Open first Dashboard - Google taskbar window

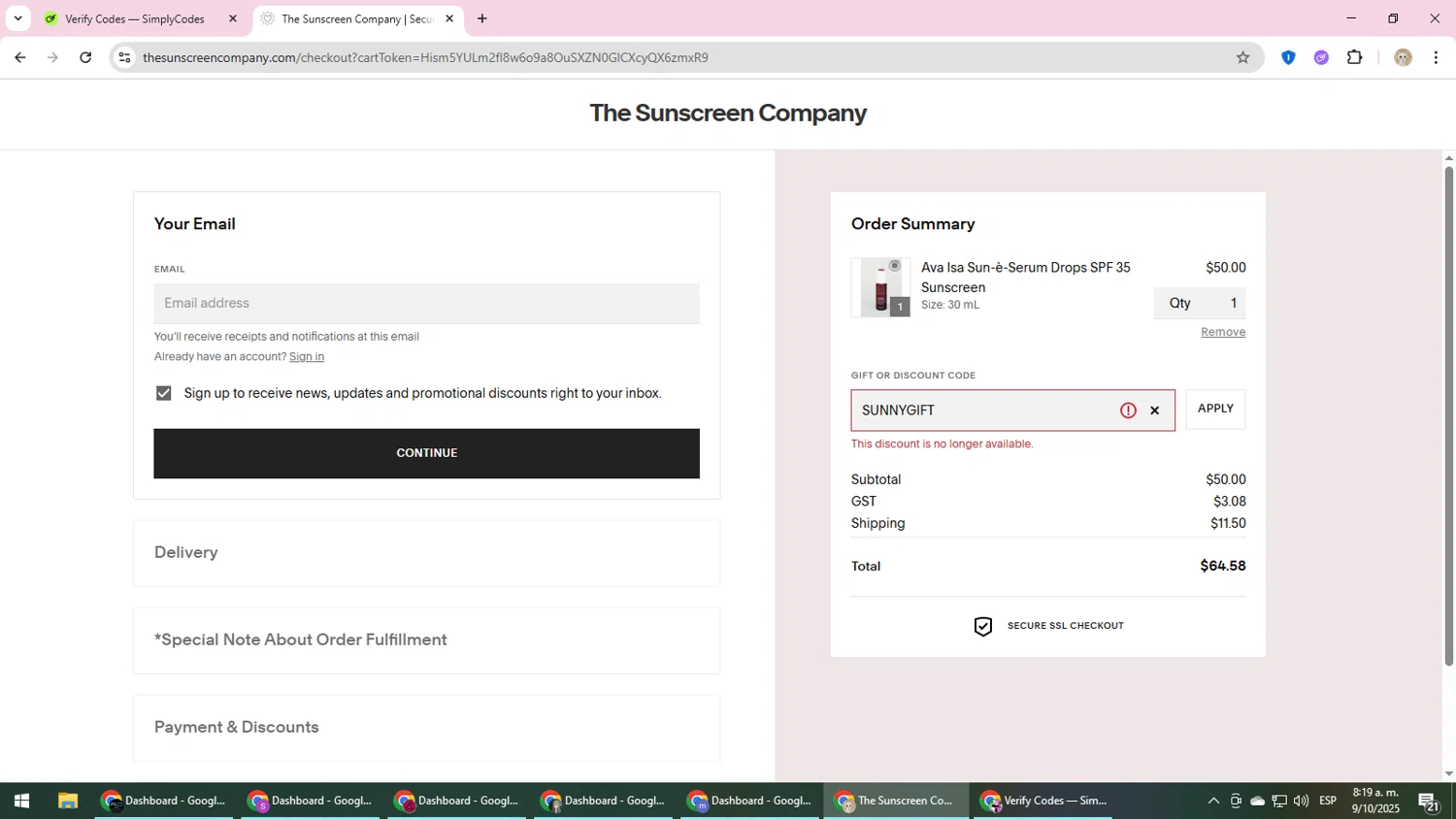tap(164, 802)
